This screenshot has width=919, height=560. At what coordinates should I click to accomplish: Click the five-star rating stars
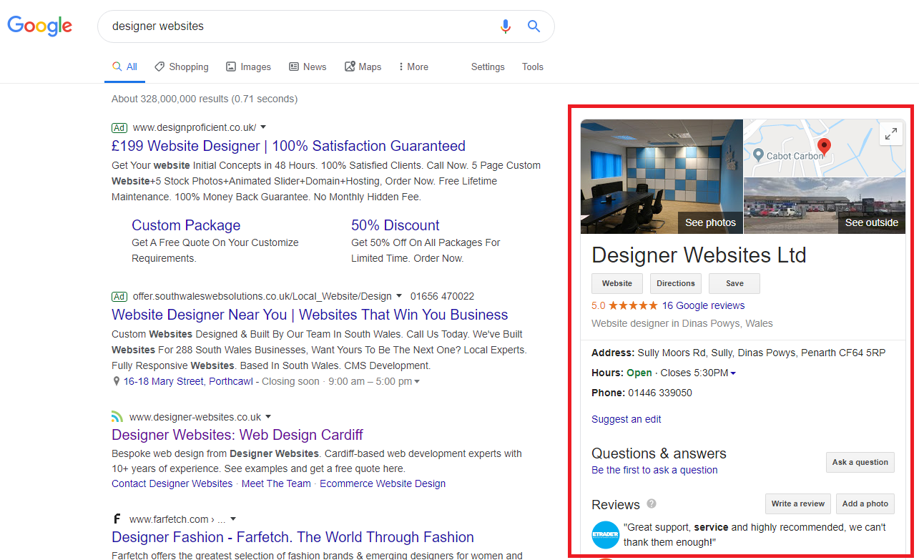pos(633,306)
